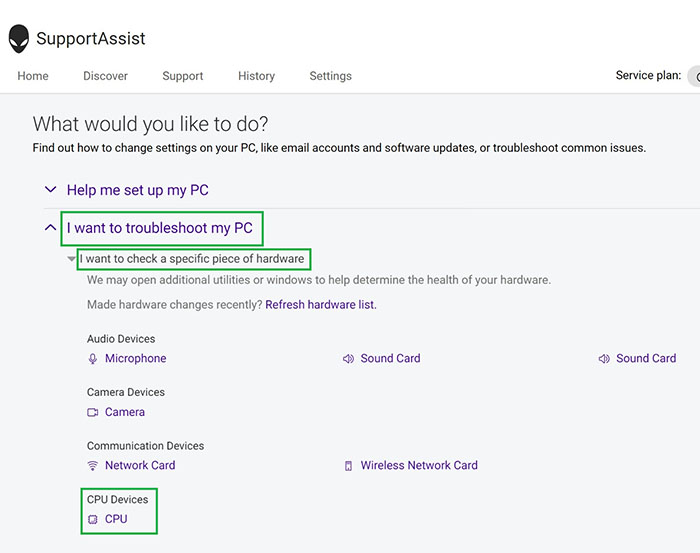Screen dimensions: 700x553
Task: Click the camera icon under Camera Devices
Action: click(93, 412)
